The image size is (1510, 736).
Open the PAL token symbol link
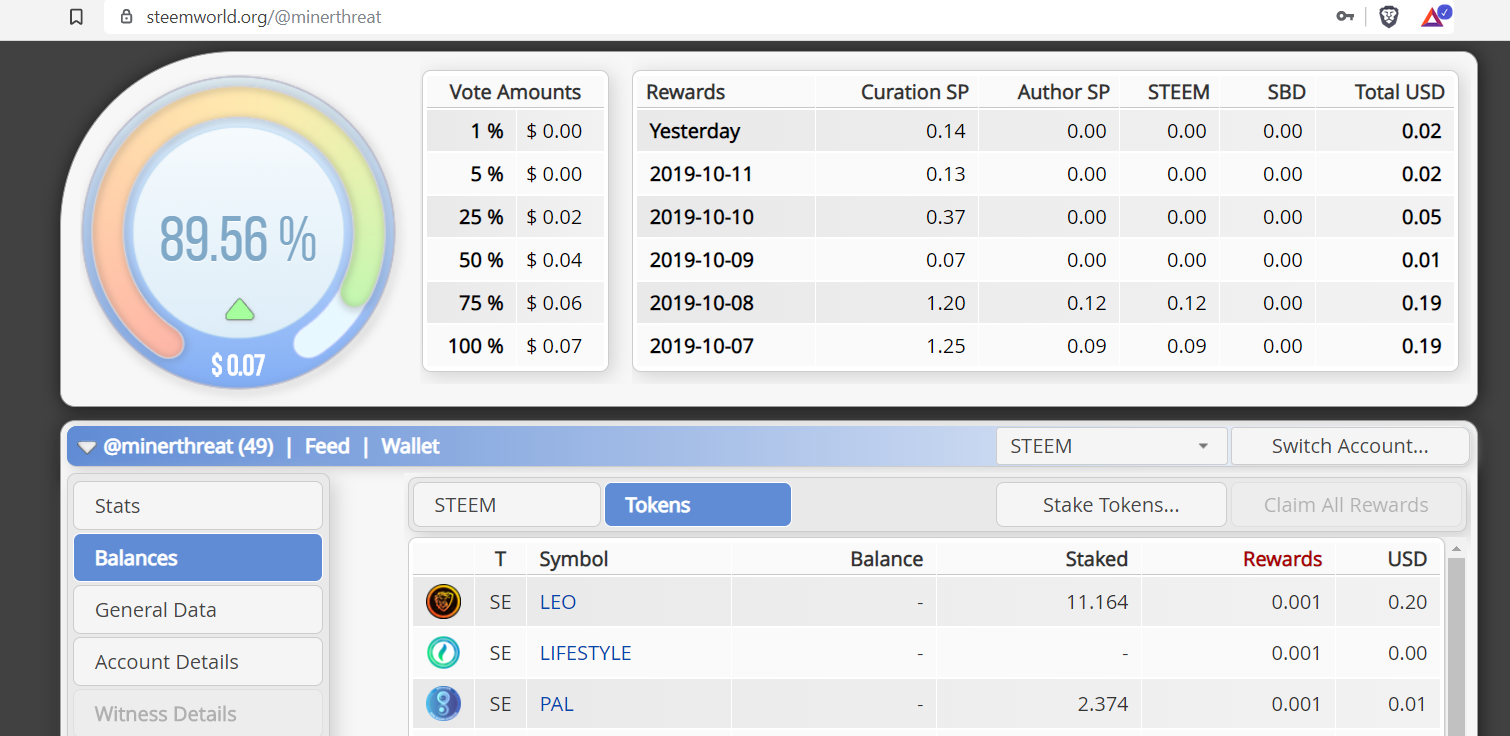[557, 704]
